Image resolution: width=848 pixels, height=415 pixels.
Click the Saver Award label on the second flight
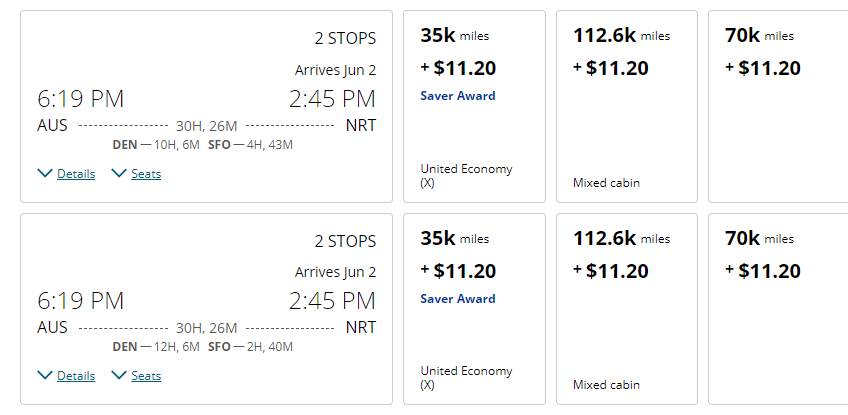[x=458, y=298]
